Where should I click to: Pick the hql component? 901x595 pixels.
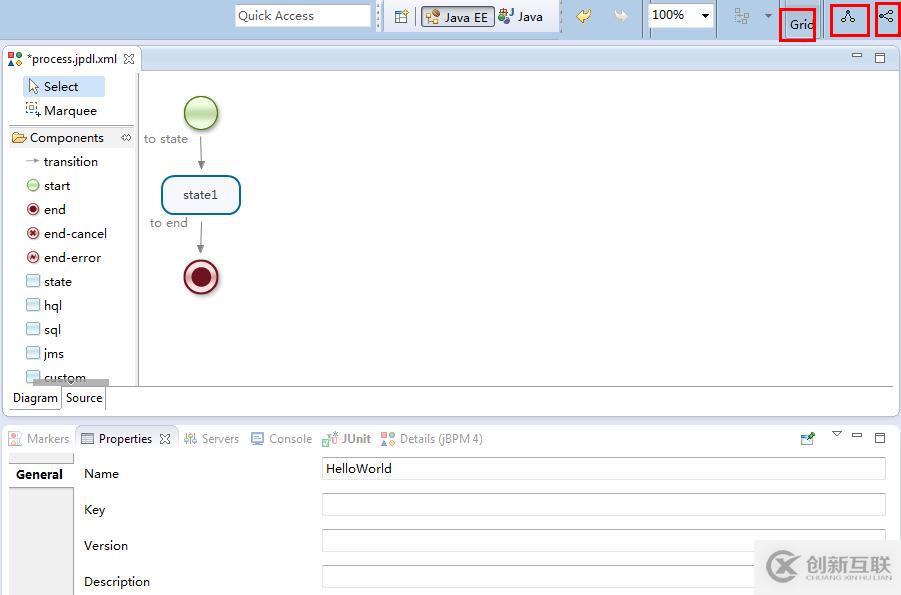click(44, 306)
